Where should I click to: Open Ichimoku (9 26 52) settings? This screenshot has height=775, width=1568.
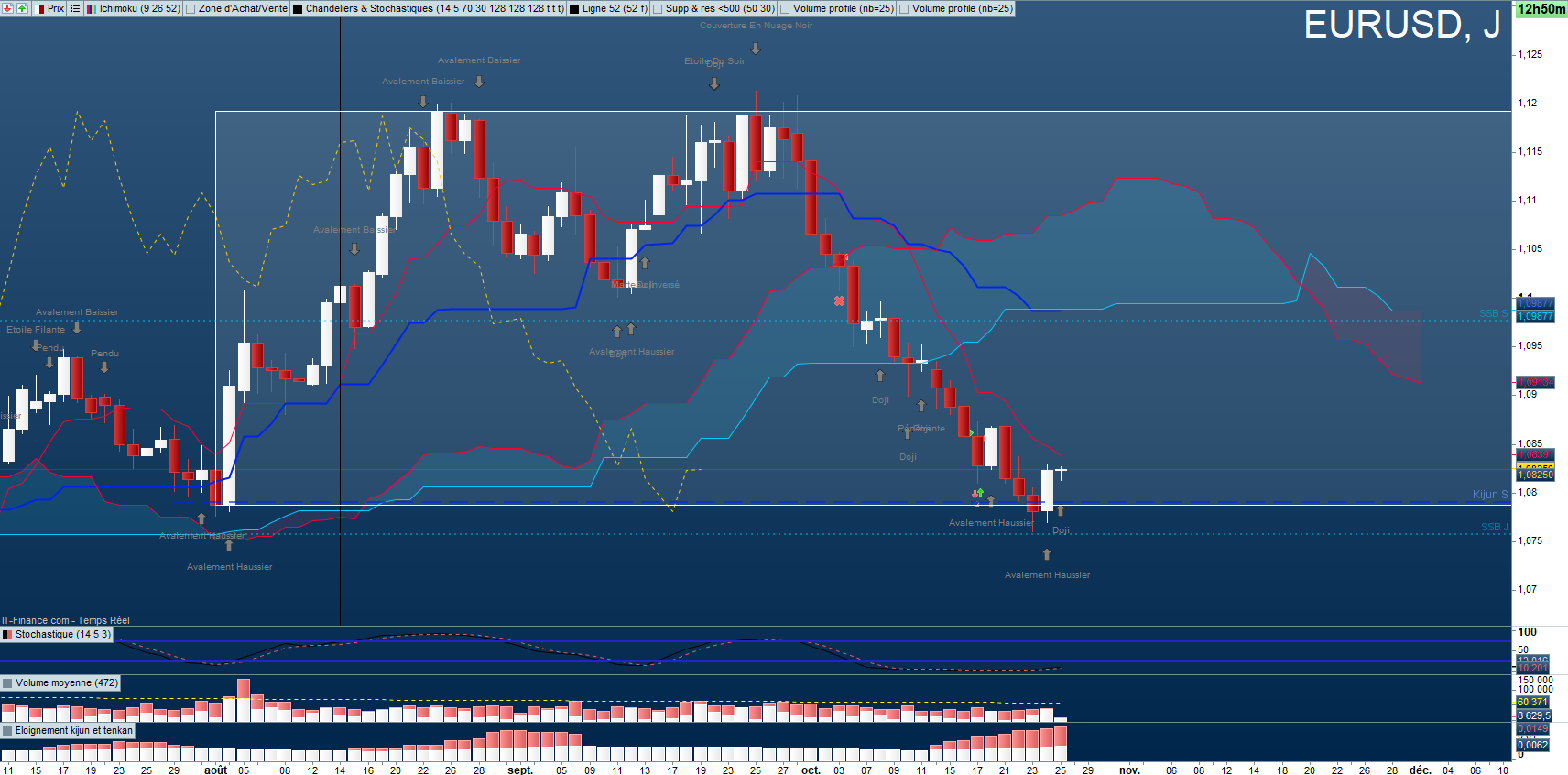point(140,8)
